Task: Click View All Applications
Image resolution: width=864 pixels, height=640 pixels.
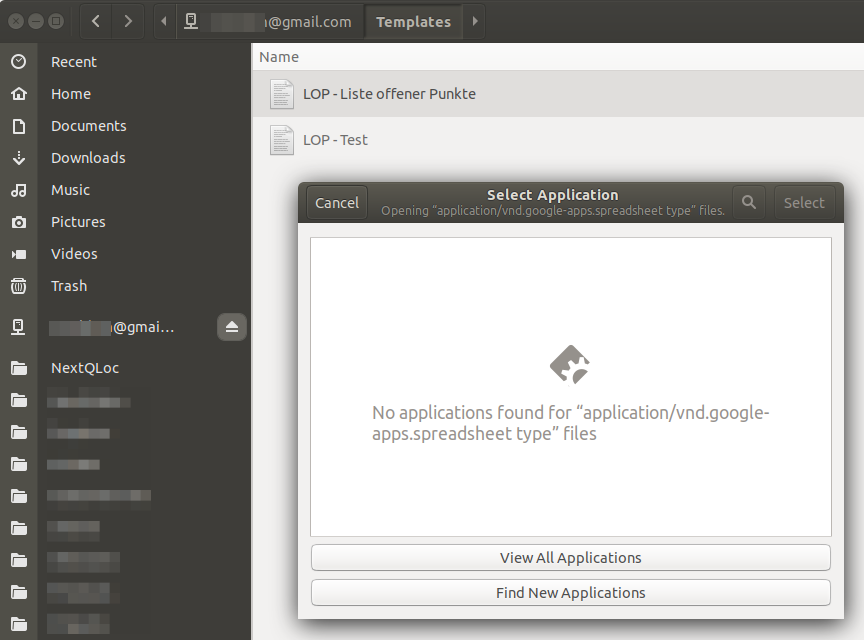Action: tap(570, 558)
